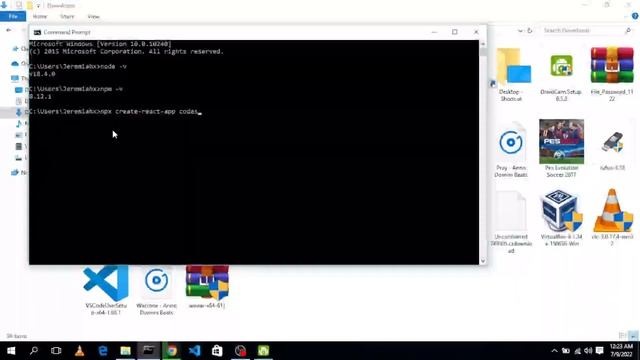Viewport: 640px width, 360px height.
Task: Switch to the Home ribbon tab
Action: [40, 17]
